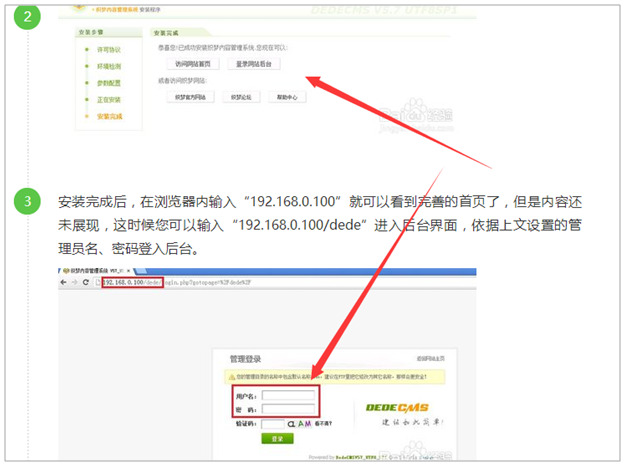Click the 访问网站首页 button

(x=193, y=63)
